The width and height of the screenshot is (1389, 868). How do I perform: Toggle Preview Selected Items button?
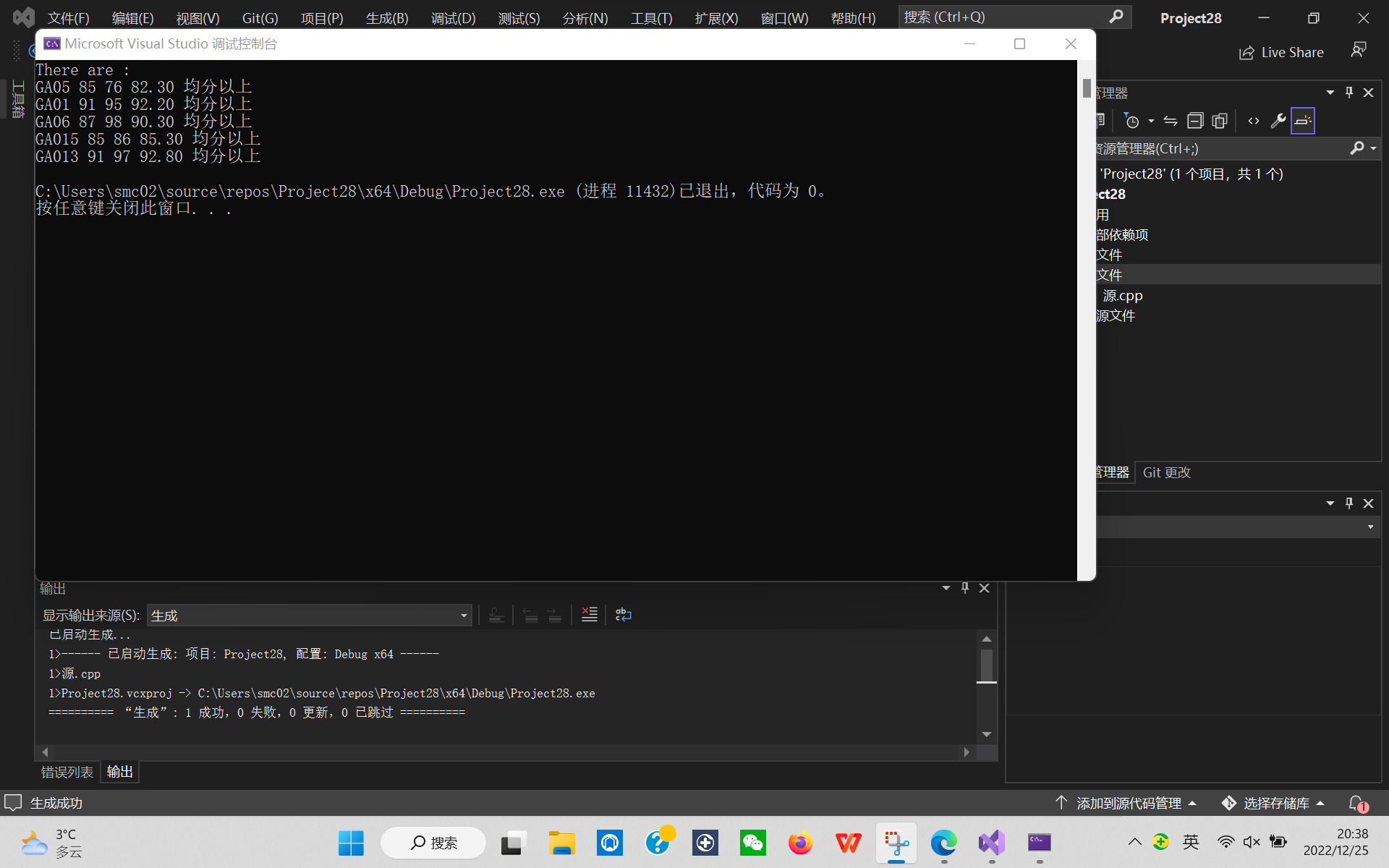click(x=1303, y=121)
